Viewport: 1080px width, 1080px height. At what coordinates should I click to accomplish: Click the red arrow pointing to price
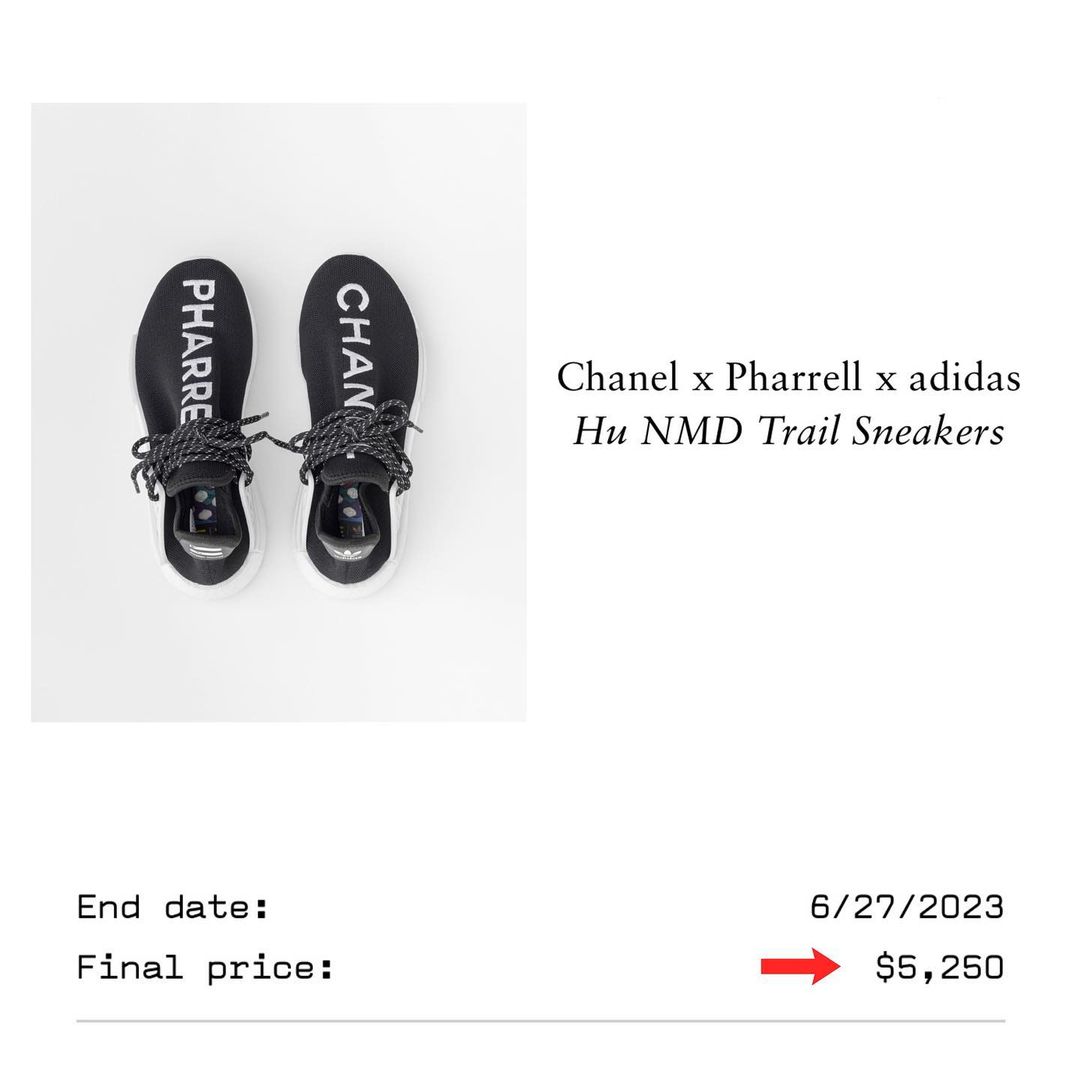800,966
